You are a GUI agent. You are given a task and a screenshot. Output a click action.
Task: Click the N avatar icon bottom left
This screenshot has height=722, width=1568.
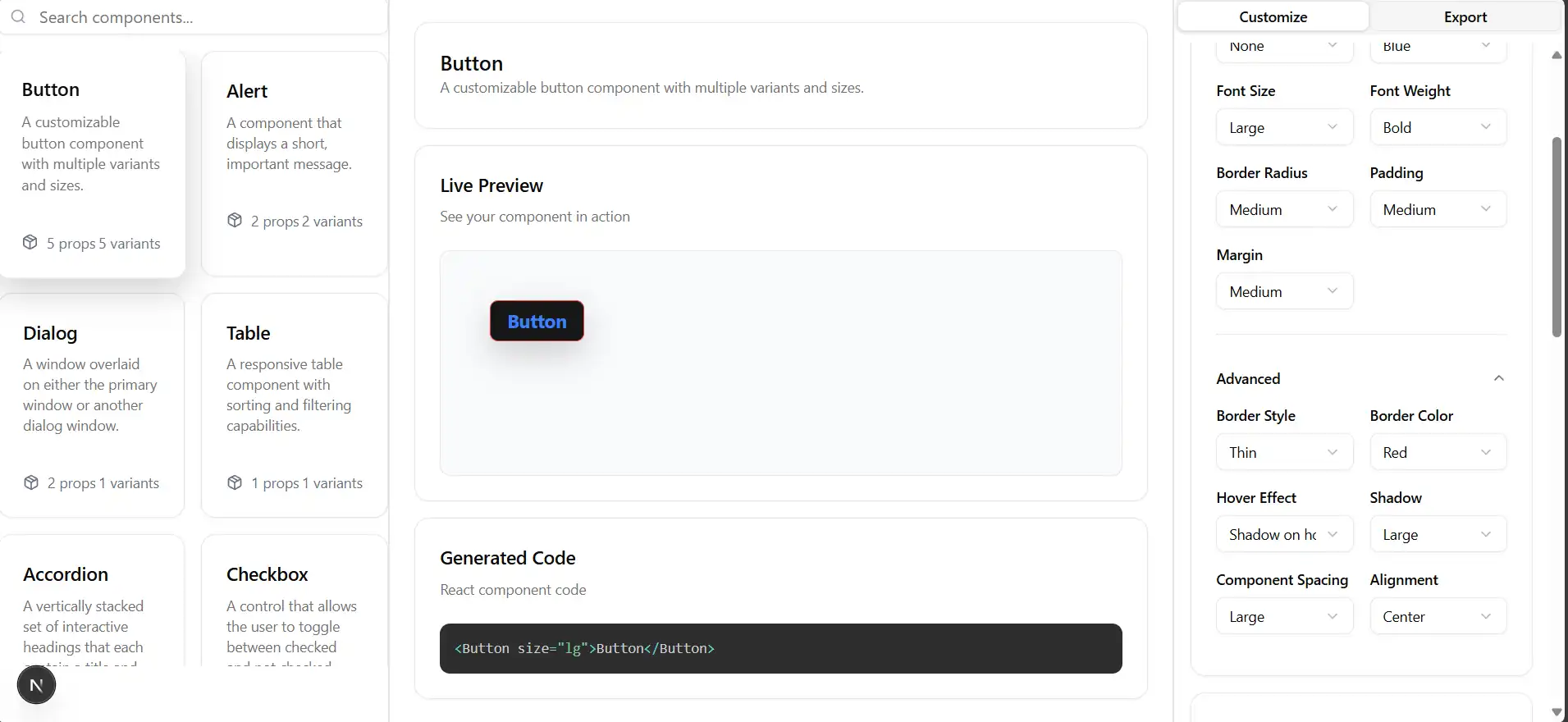pos(35,684)
